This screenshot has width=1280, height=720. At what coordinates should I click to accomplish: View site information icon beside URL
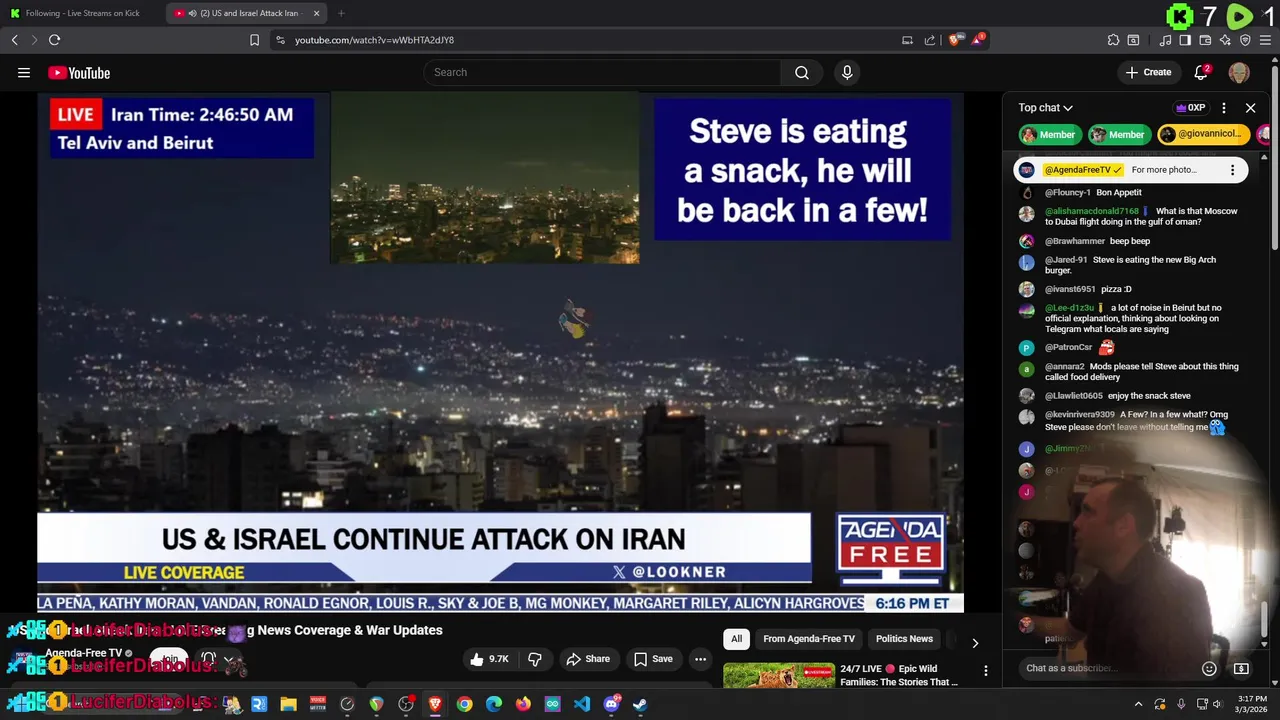tap(280, 40)
